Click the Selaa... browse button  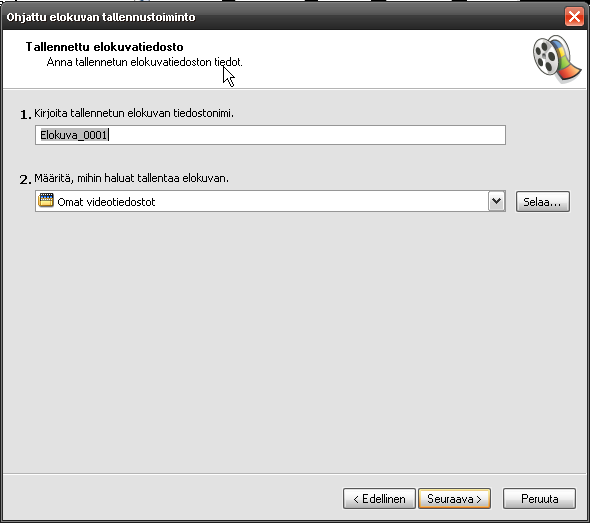click(x=543, y=202)
